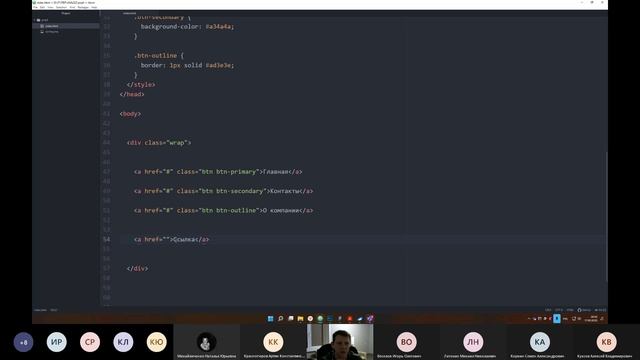
Task: Select participant avatar ВО
Action: (x=407, y=342)
